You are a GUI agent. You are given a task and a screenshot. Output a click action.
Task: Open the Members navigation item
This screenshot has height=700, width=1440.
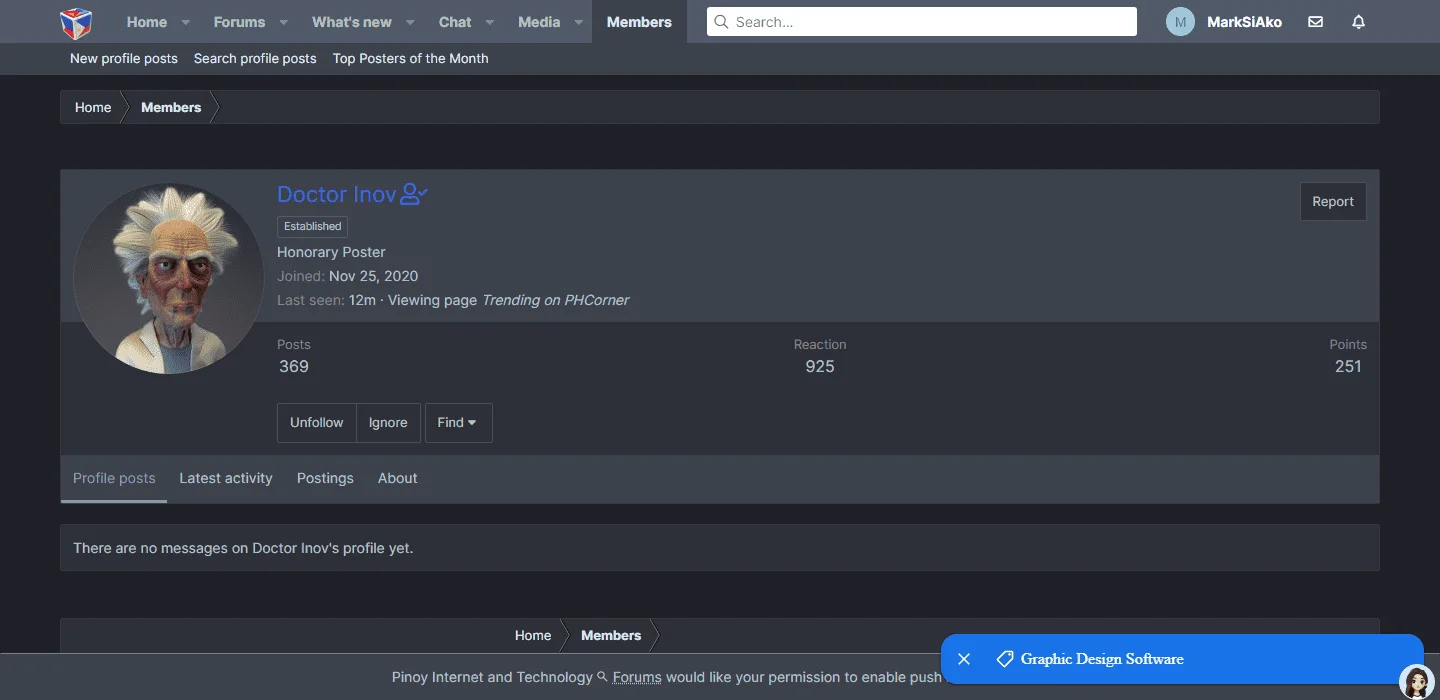tap(639, 22)
